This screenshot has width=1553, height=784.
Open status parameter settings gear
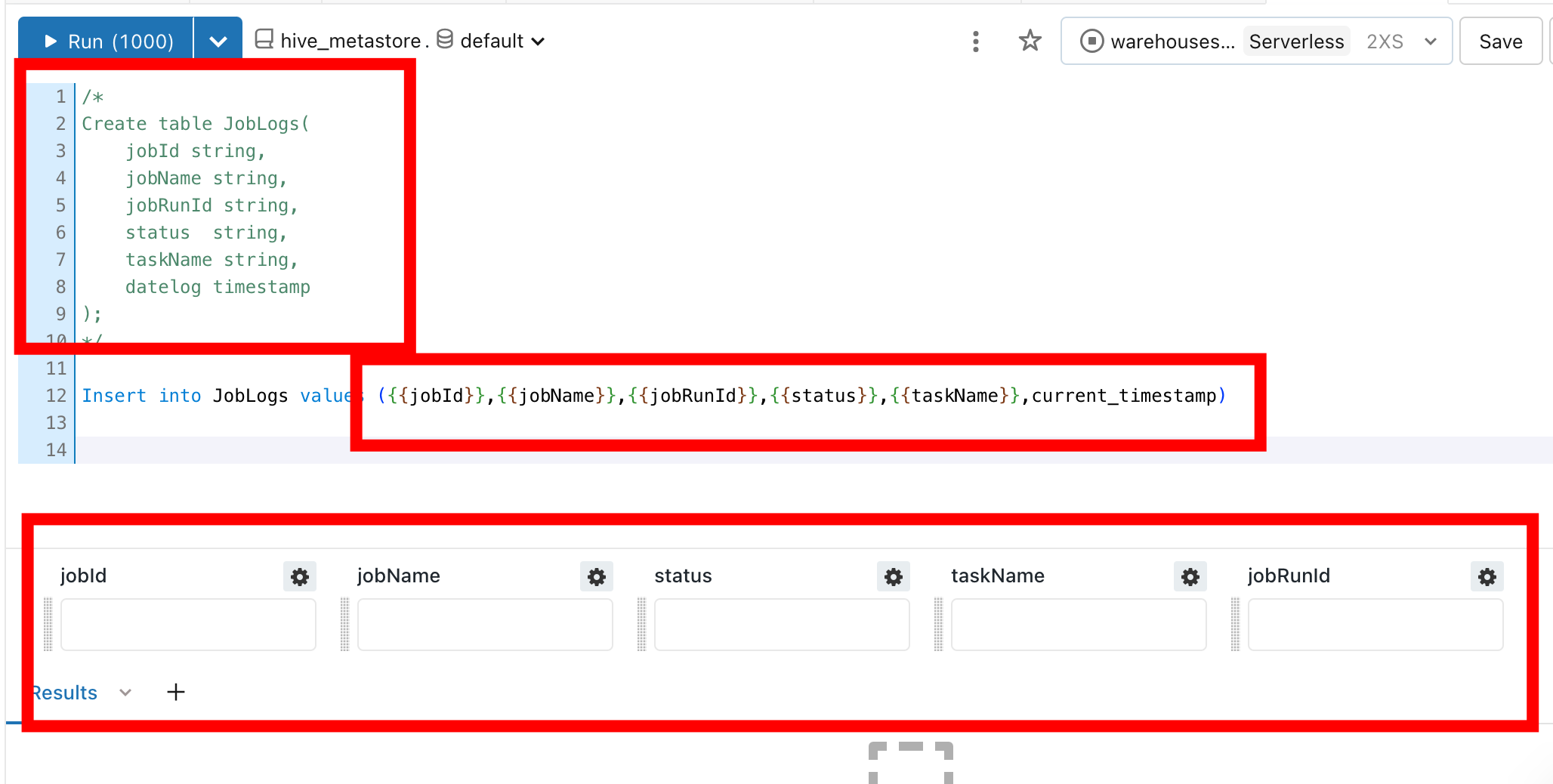894,577
